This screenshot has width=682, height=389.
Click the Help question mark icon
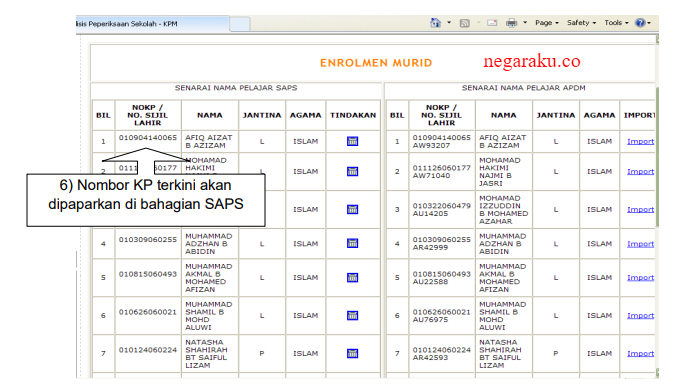pyautogui.click(x=640, y=23)
